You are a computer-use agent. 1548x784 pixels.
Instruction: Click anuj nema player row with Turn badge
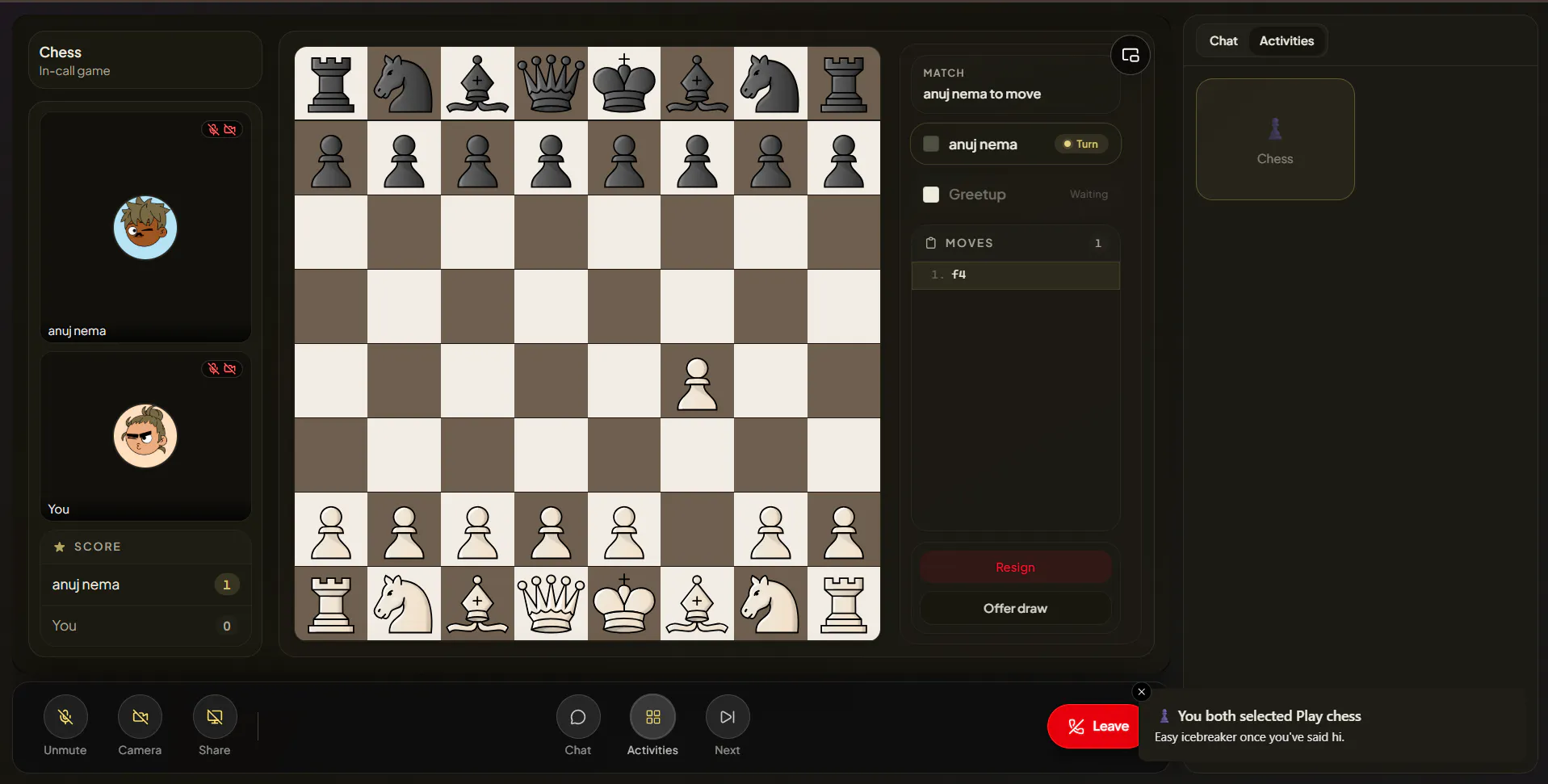click(1015, 145)
